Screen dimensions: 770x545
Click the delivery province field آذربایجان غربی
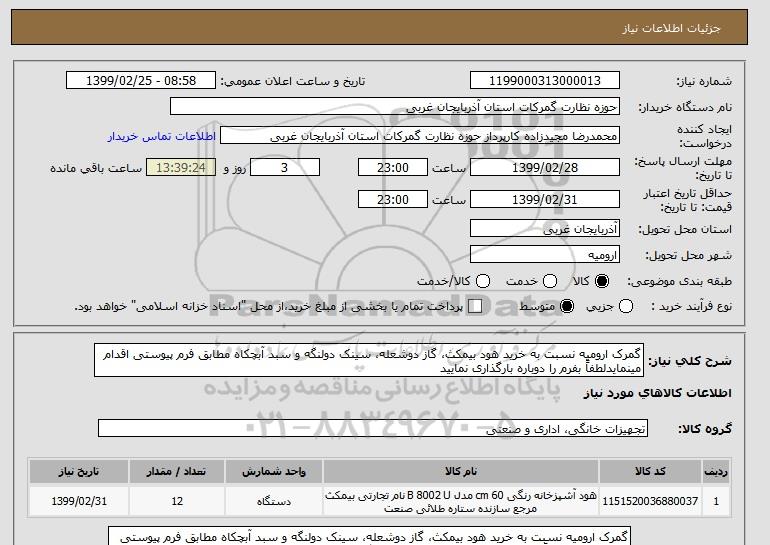point(545,229)
